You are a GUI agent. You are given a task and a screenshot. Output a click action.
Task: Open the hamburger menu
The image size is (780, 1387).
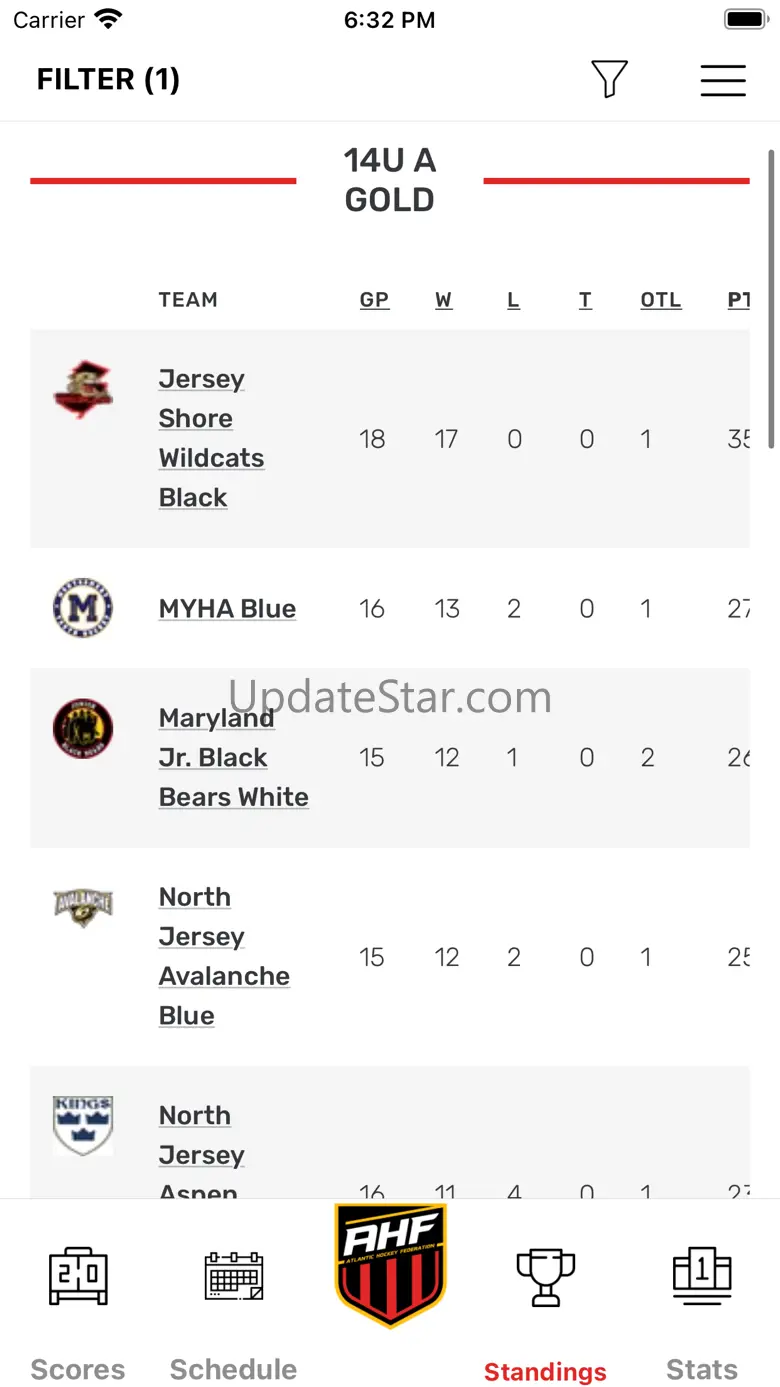(x=722, y=79)
